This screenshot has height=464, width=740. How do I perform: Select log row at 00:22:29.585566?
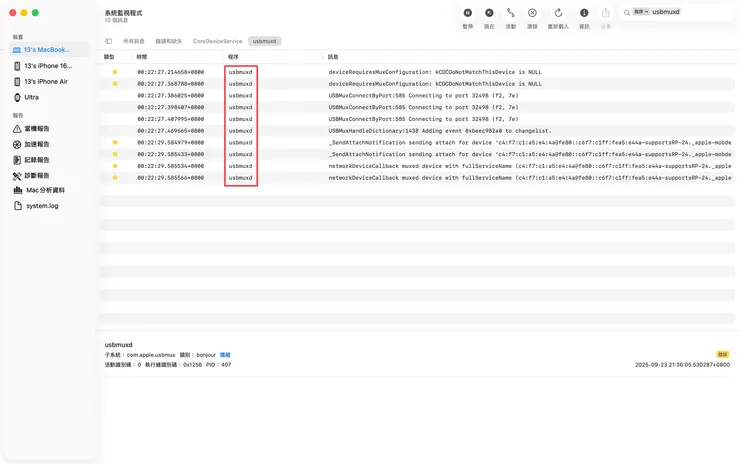point(418,178)
